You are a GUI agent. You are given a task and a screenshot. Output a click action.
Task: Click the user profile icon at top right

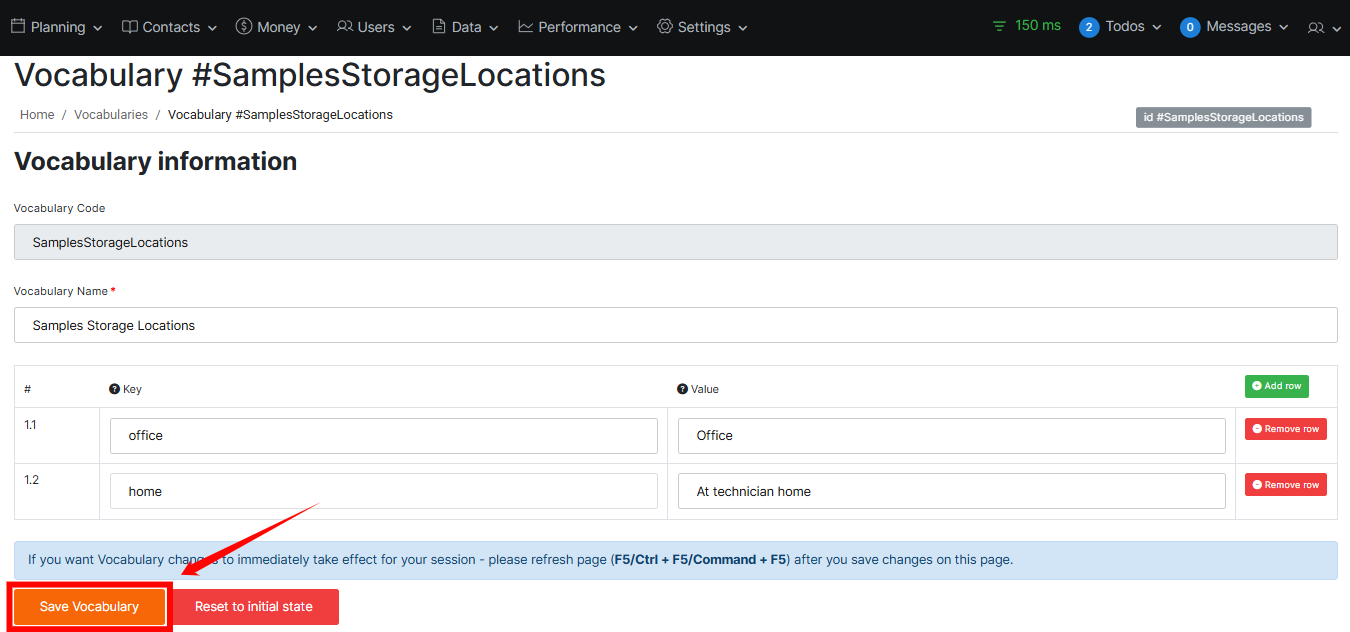tap(1316, 28)
